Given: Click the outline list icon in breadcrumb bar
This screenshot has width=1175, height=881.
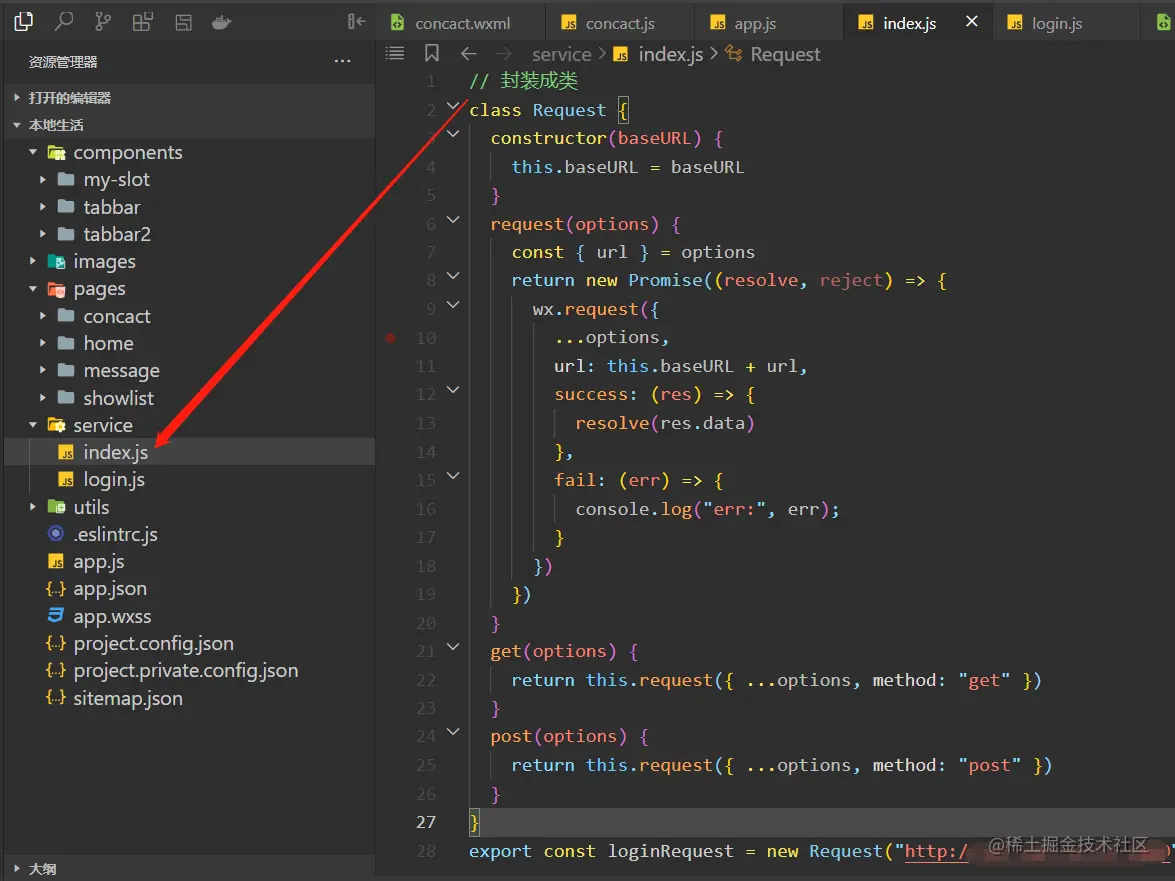Looking at the screenshot, I should 395,53.
